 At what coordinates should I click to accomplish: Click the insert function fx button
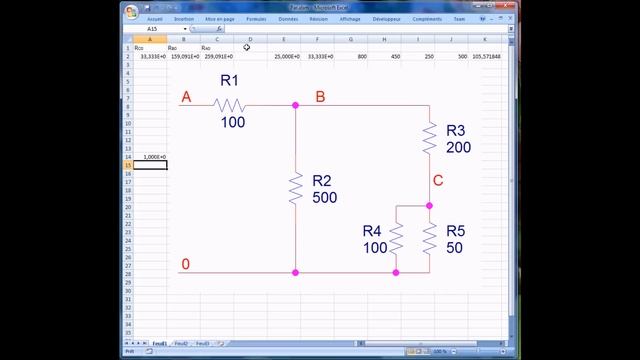tap(219, 29)
